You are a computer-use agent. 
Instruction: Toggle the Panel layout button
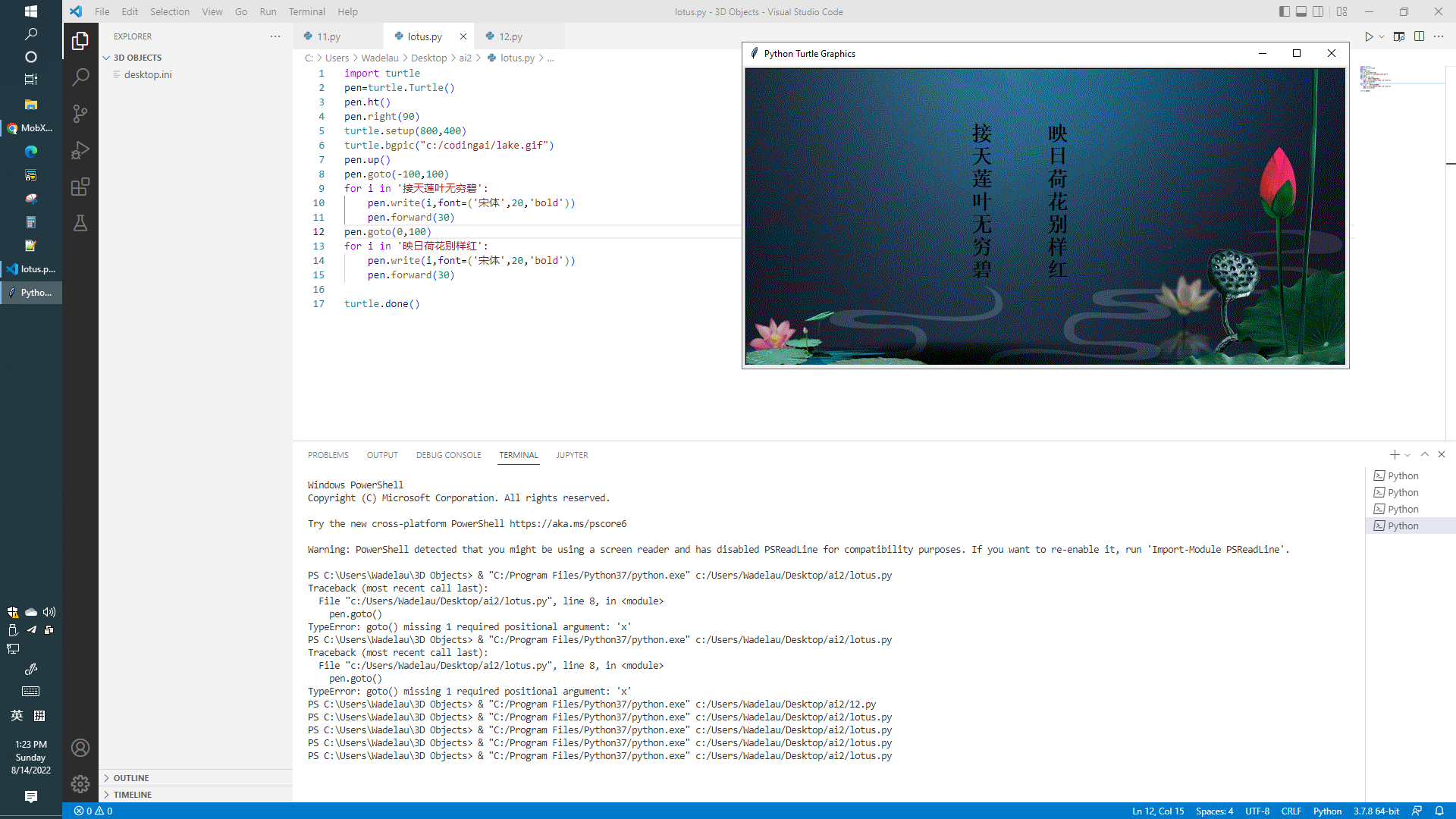pos(1301,11)
